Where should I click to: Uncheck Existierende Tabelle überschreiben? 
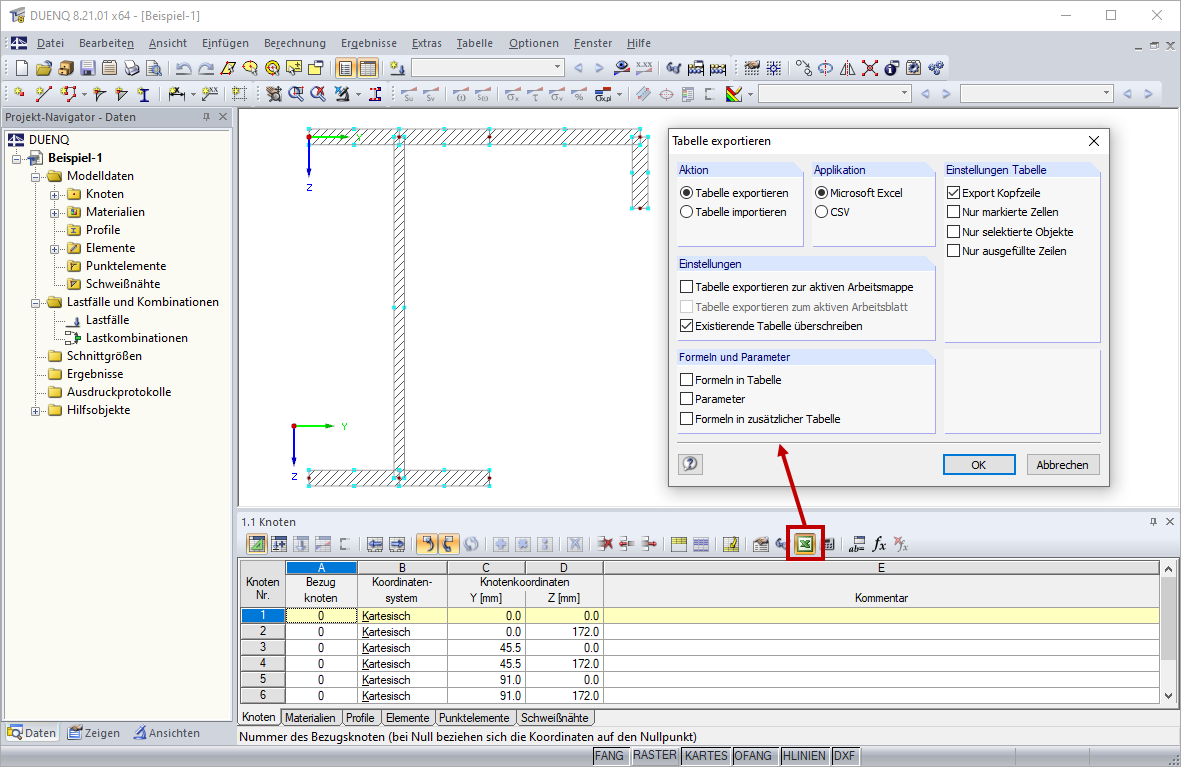tap(687, 324)
